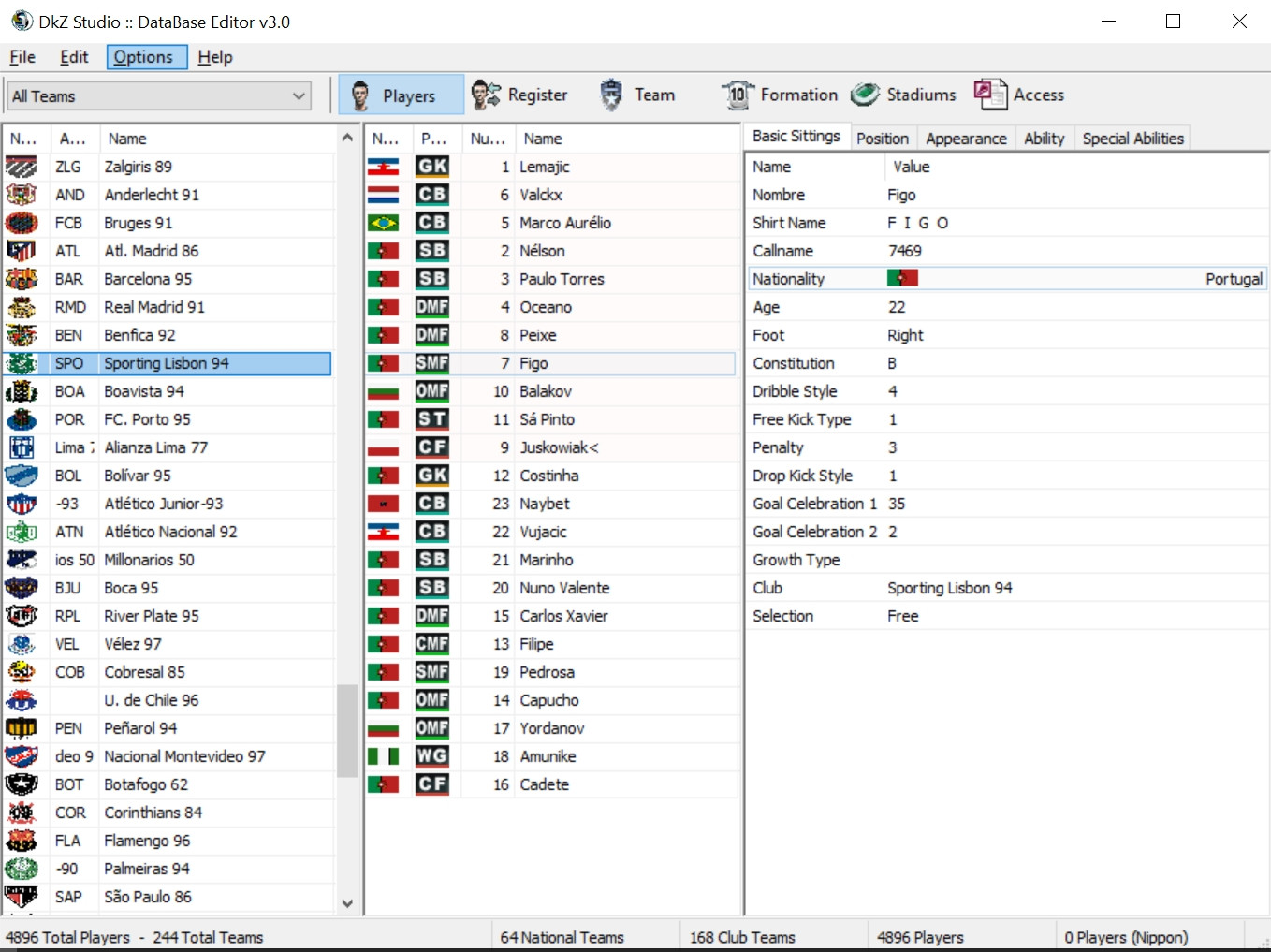
Task: Click the Boavista 94 team crest
Action: tap(22, 391)
